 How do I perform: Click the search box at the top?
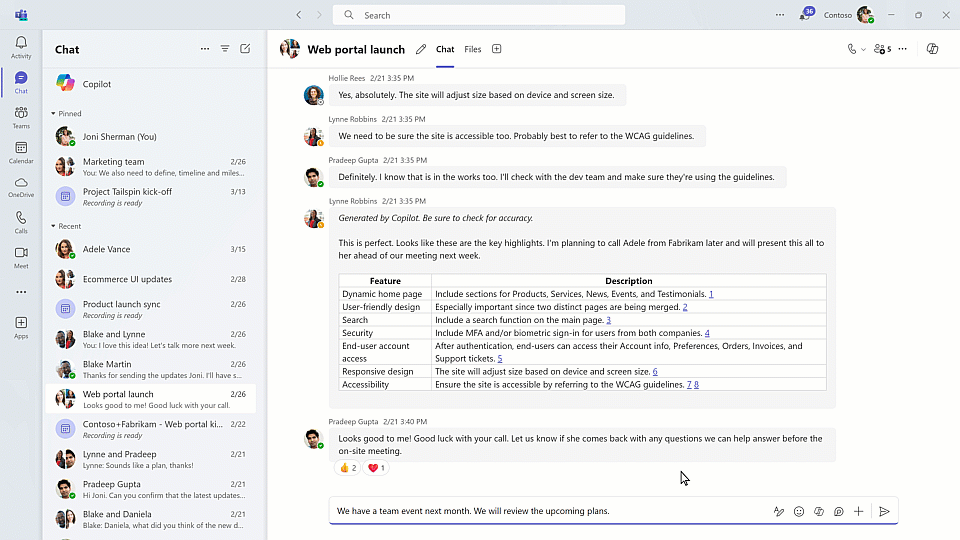click(478, 15)
